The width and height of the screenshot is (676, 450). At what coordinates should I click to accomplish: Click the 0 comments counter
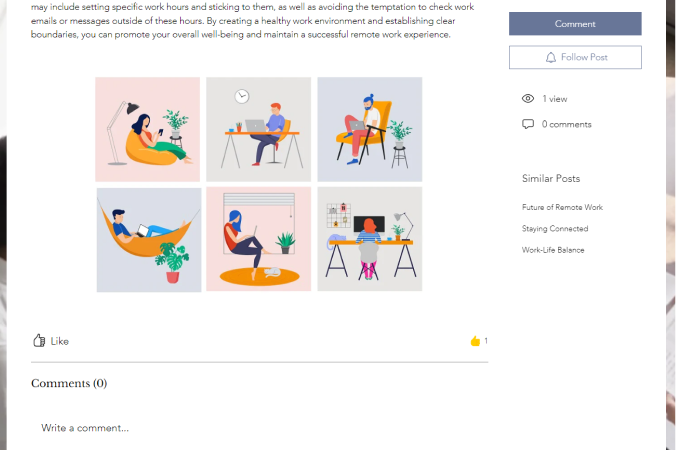pyautogui.click(x=566, y=124)
